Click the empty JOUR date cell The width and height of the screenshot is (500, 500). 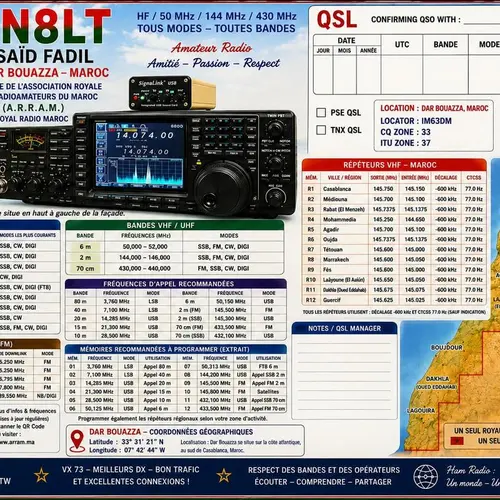click(323, 74)
